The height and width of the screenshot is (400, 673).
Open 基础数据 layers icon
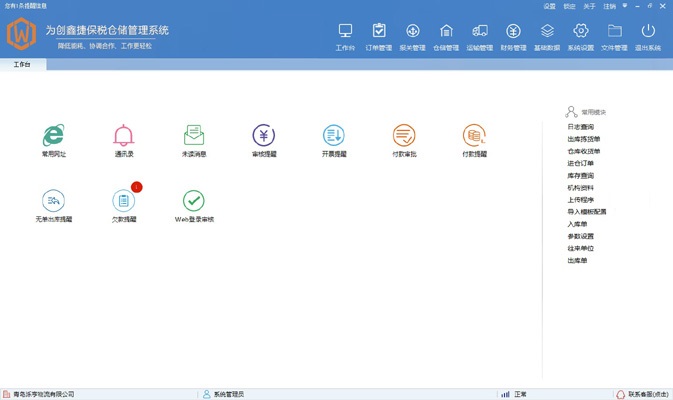(x=547, y=36)
